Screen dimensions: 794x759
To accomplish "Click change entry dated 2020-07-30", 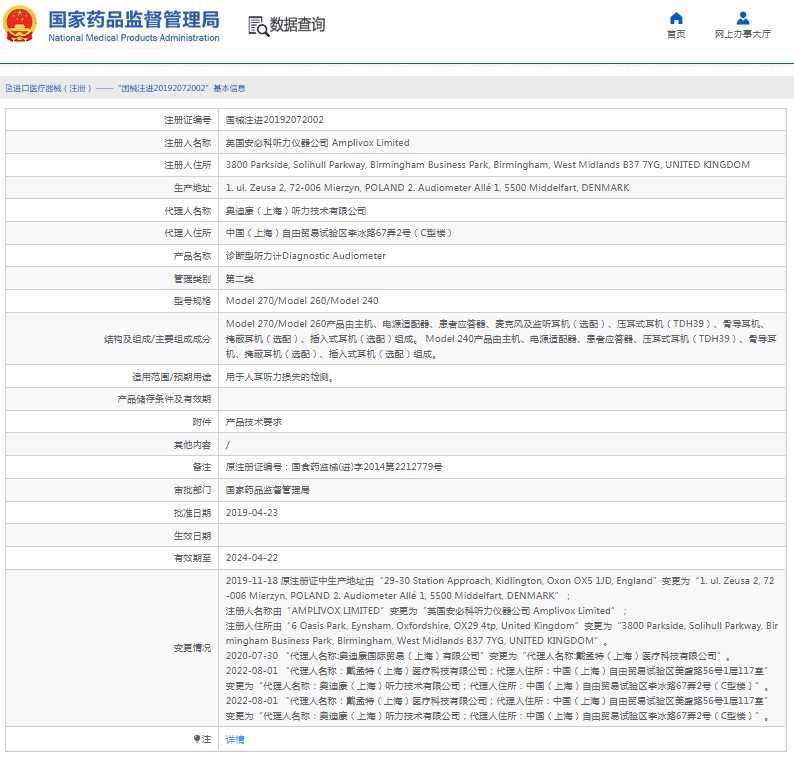I will click(479, 656).
